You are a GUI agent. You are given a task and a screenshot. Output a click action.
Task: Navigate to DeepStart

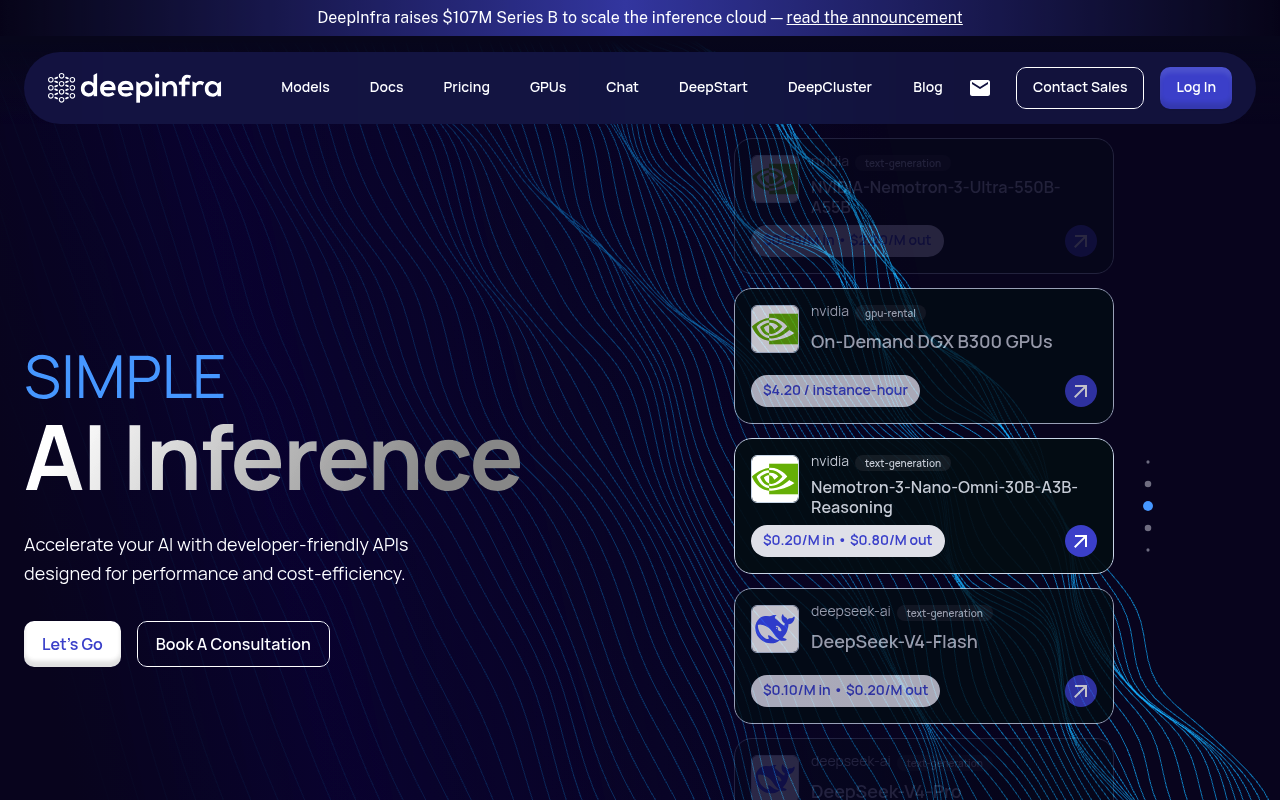click(713, 87)
